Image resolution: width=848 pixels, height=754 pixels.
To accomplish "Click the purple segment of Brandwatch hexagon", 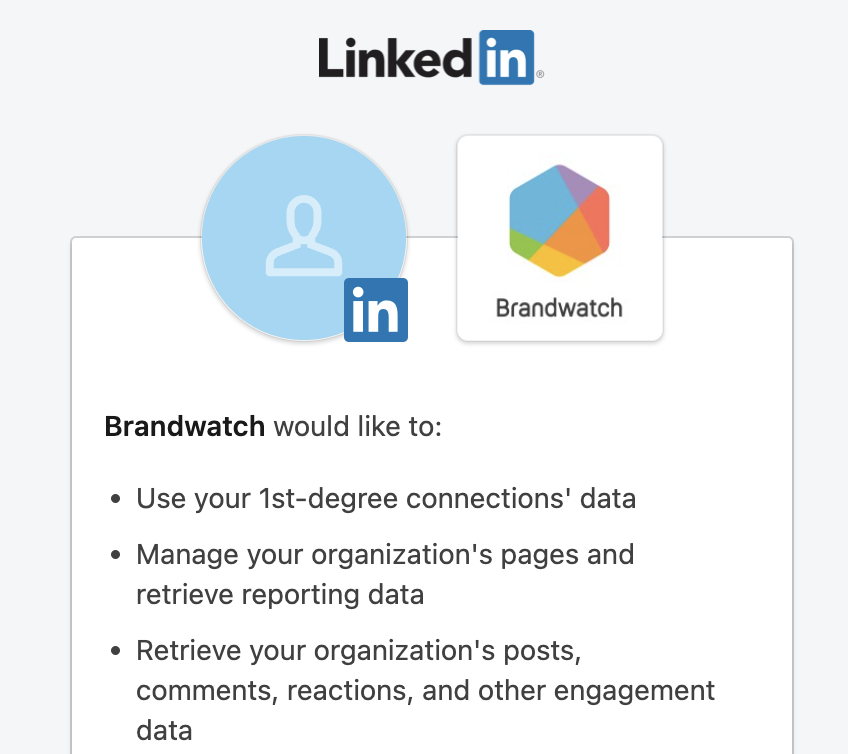I will (x=580, y=183).
